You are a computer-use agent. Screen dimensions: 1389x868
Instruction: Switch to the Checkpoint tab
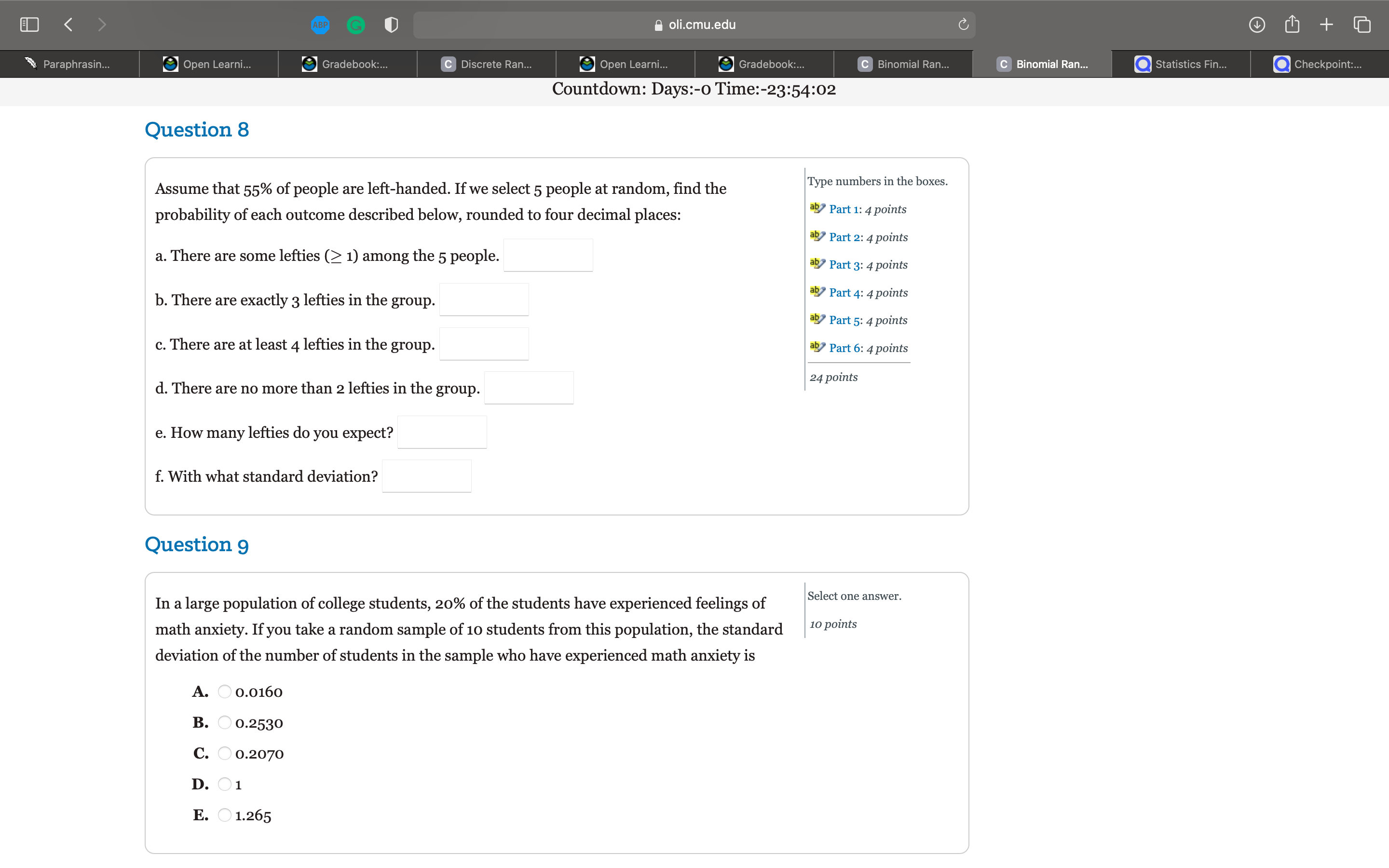tap(1326, 64)
